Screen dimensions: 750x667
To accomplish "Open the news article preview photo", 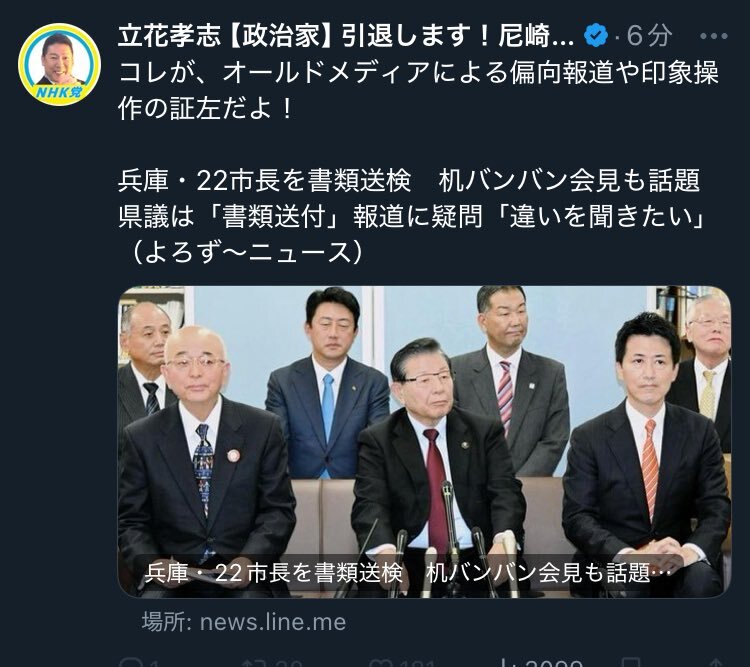I will (x=424, y=442).
